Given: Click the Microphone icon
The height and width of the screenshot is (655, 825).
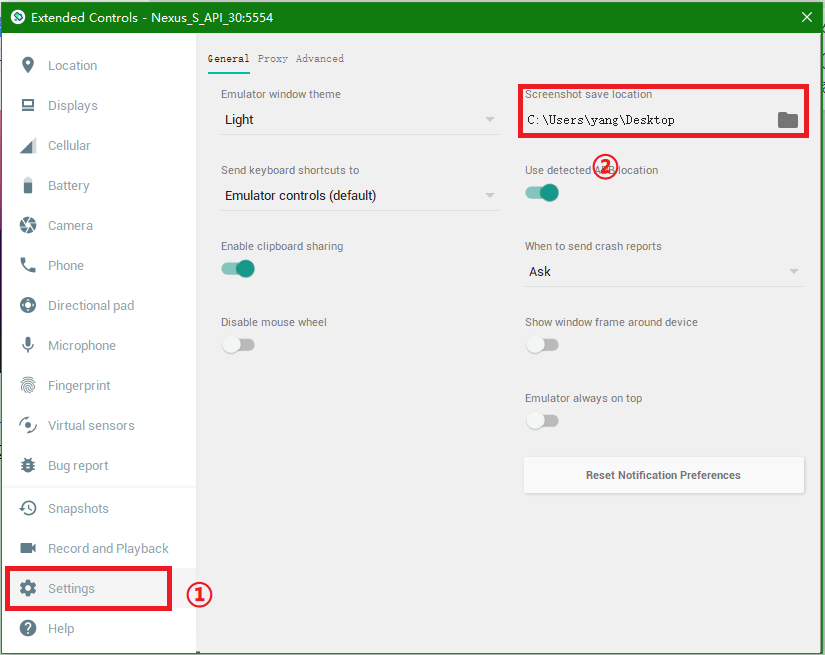Looking at the screenshot, I should [28, 345].
